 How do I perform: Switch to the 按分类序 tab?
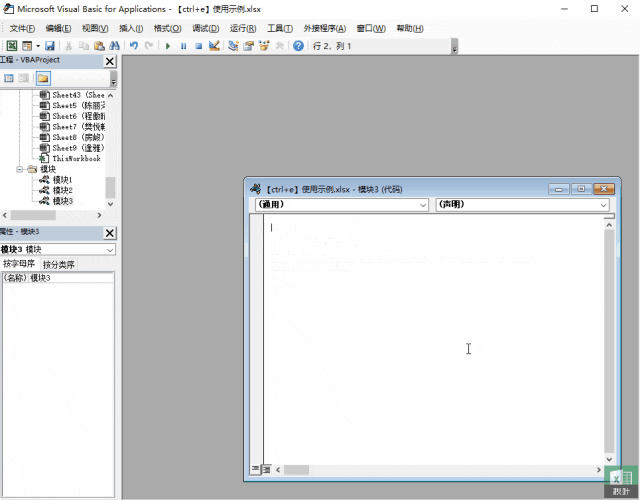(x=58, y=264)
